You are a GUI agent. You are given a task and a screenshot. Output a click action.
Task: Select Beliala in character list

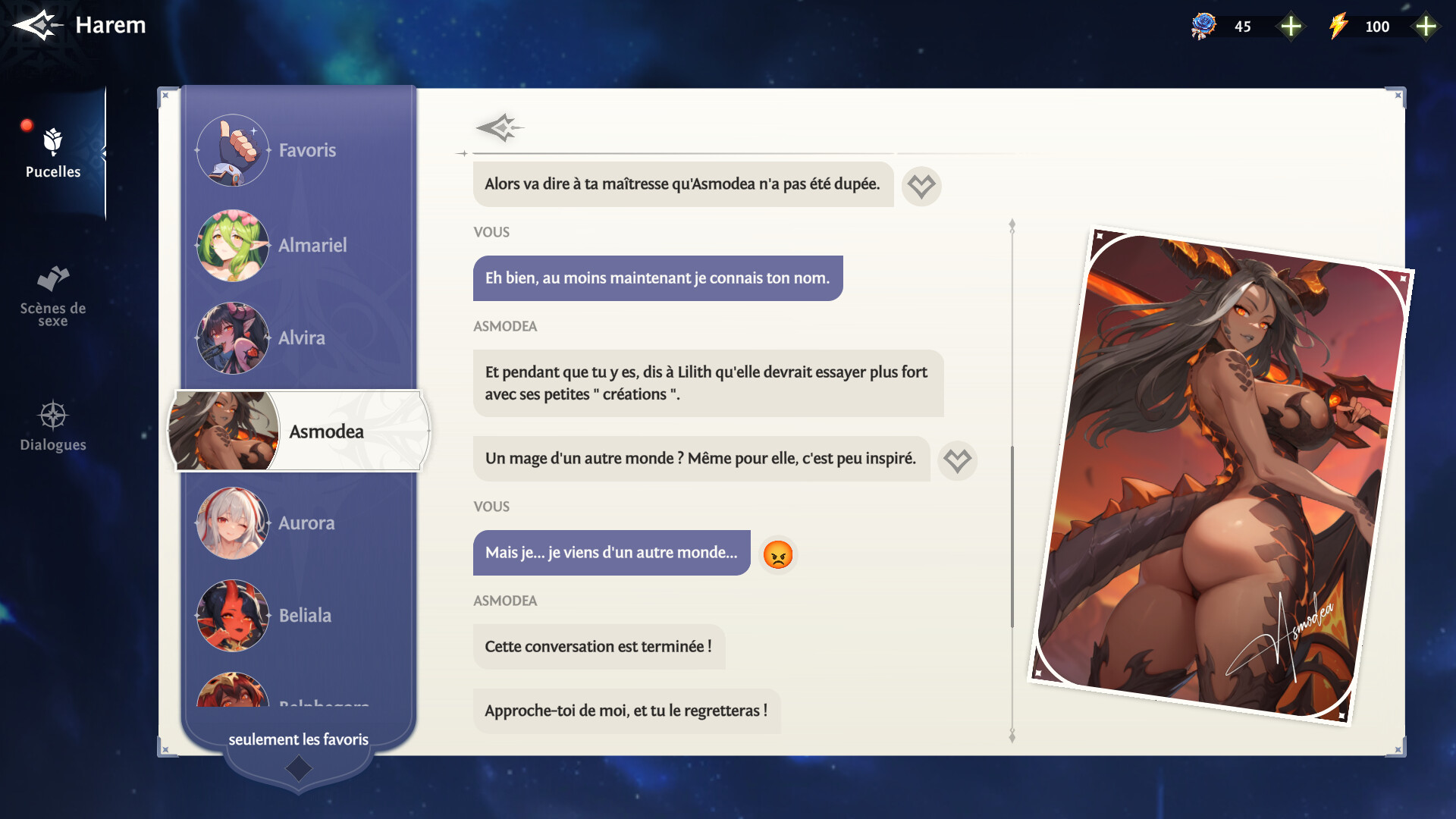(x=305, y=615)
